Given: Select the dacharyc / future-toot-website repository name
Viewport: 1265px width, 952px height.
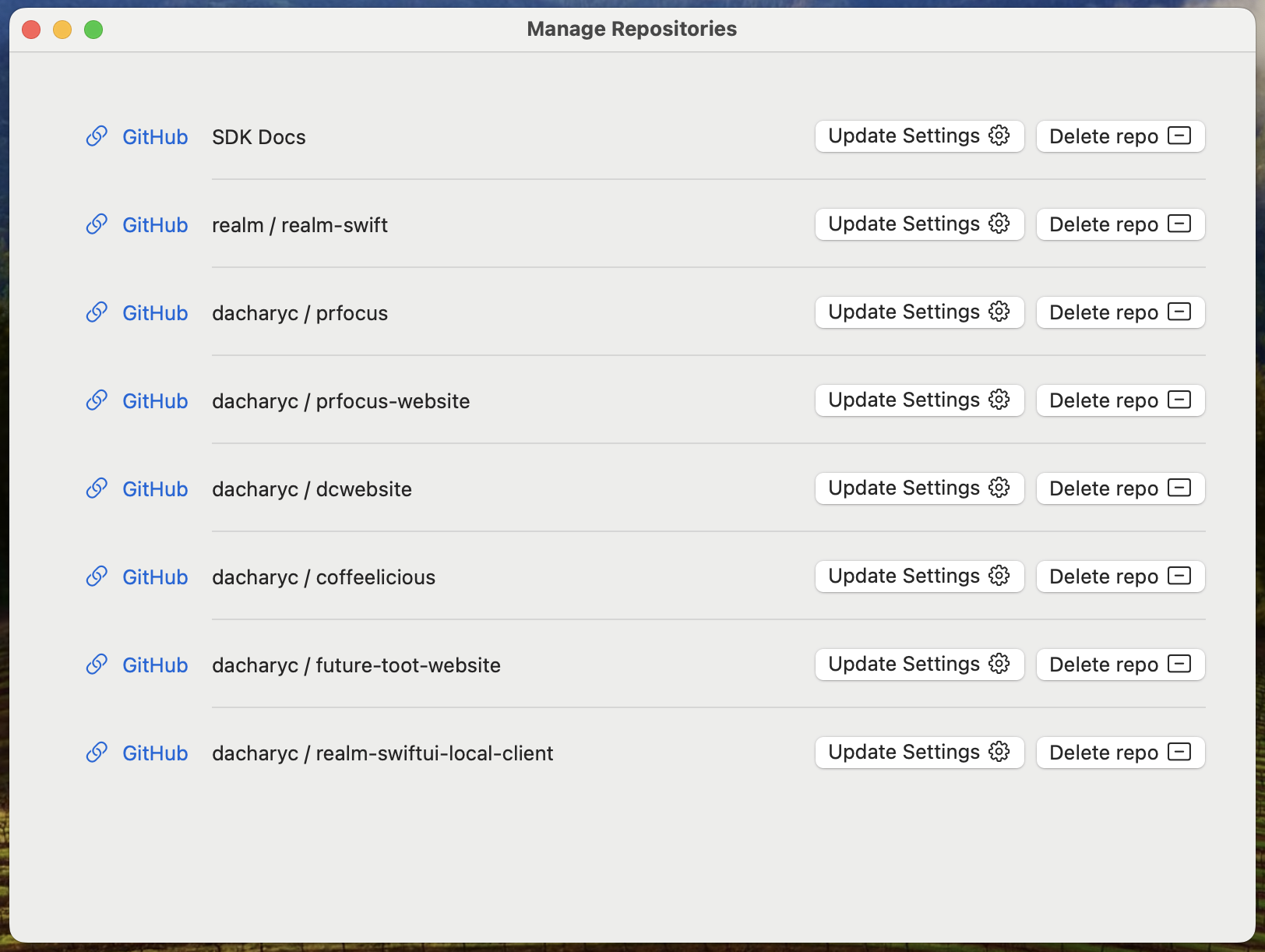Looking at the screenshot, I should pos(356,665).
